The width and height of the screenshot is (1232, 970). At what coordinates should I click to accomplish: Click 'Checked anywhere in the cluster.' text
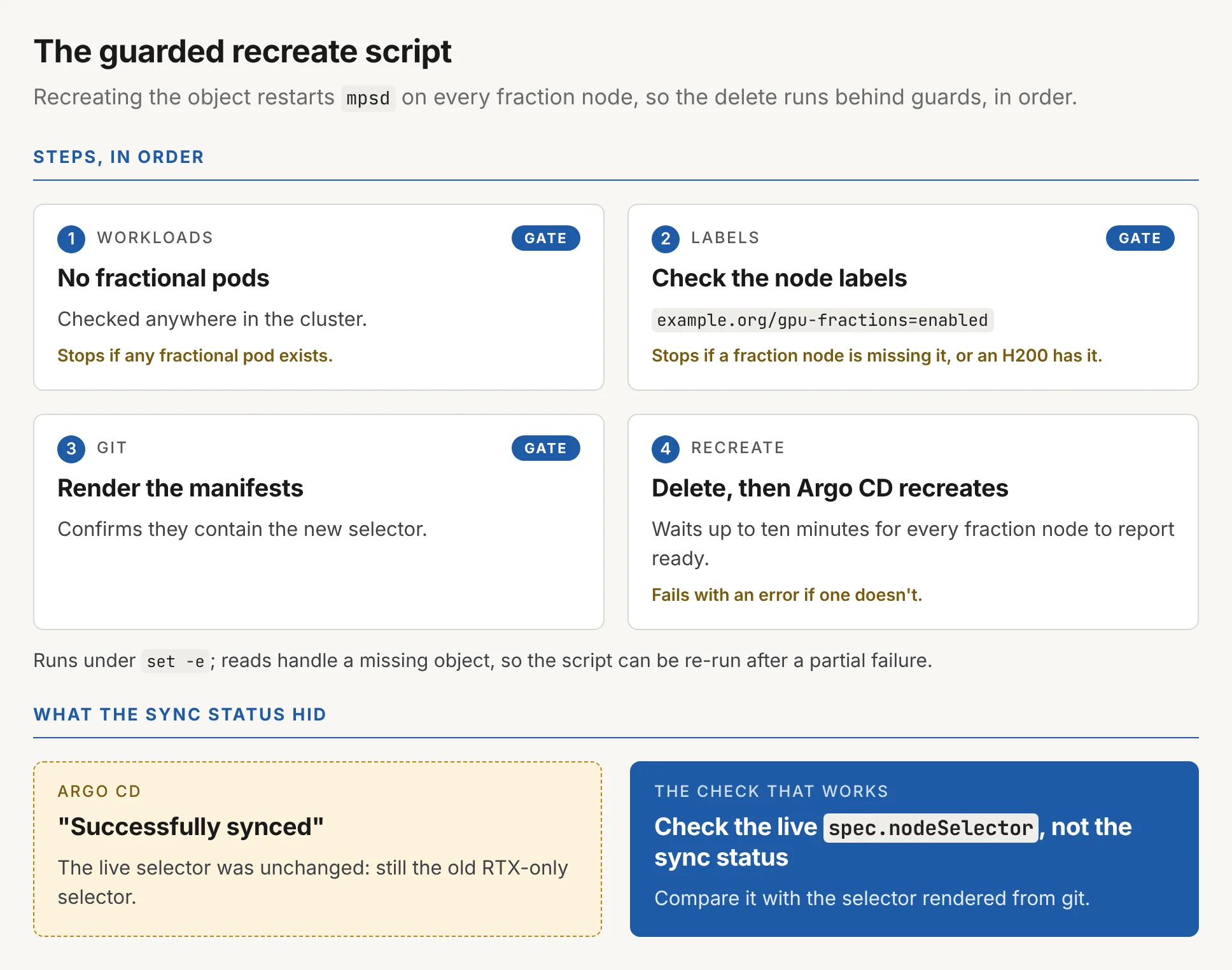(x=212, y=319)
